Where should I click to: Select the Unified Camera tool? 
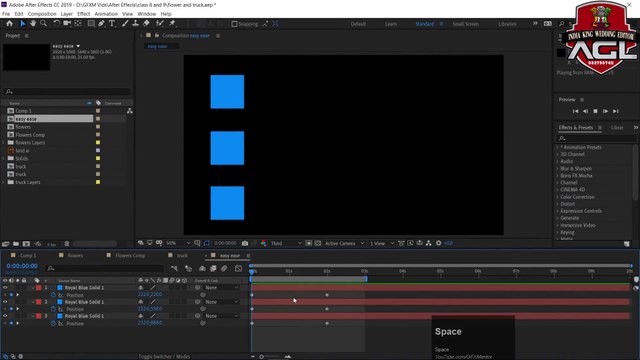67,24
